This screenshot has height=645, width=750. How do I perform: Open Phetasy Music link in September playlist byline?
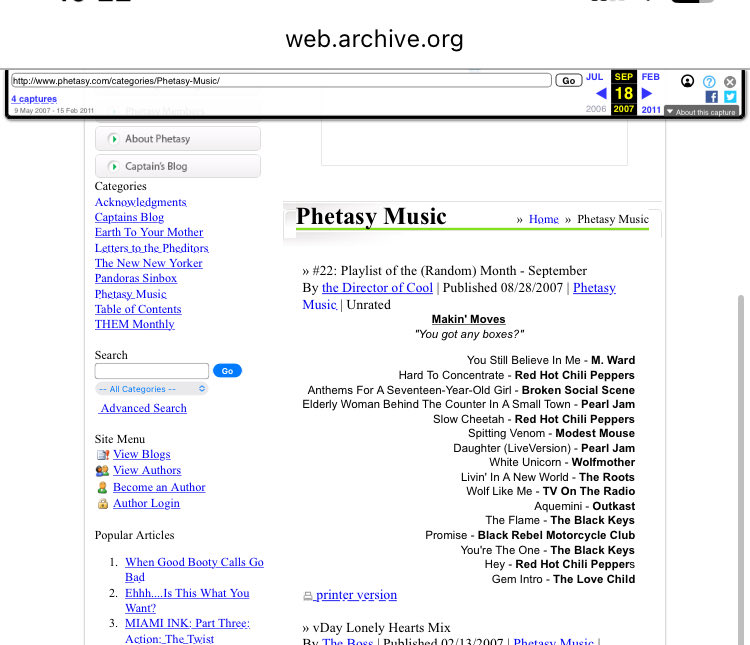coord(594,288)
